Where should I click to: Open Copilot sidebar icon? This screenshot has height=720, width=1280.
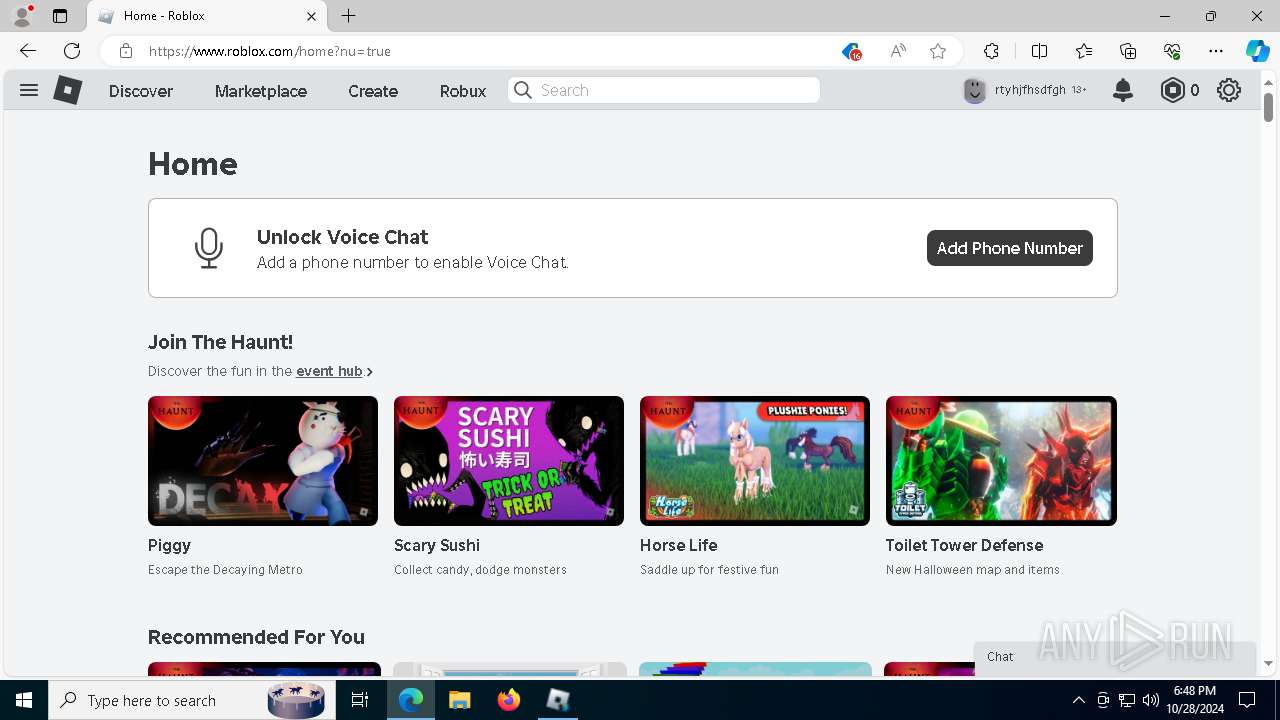pyautogui.click(x=1257, y=51)
